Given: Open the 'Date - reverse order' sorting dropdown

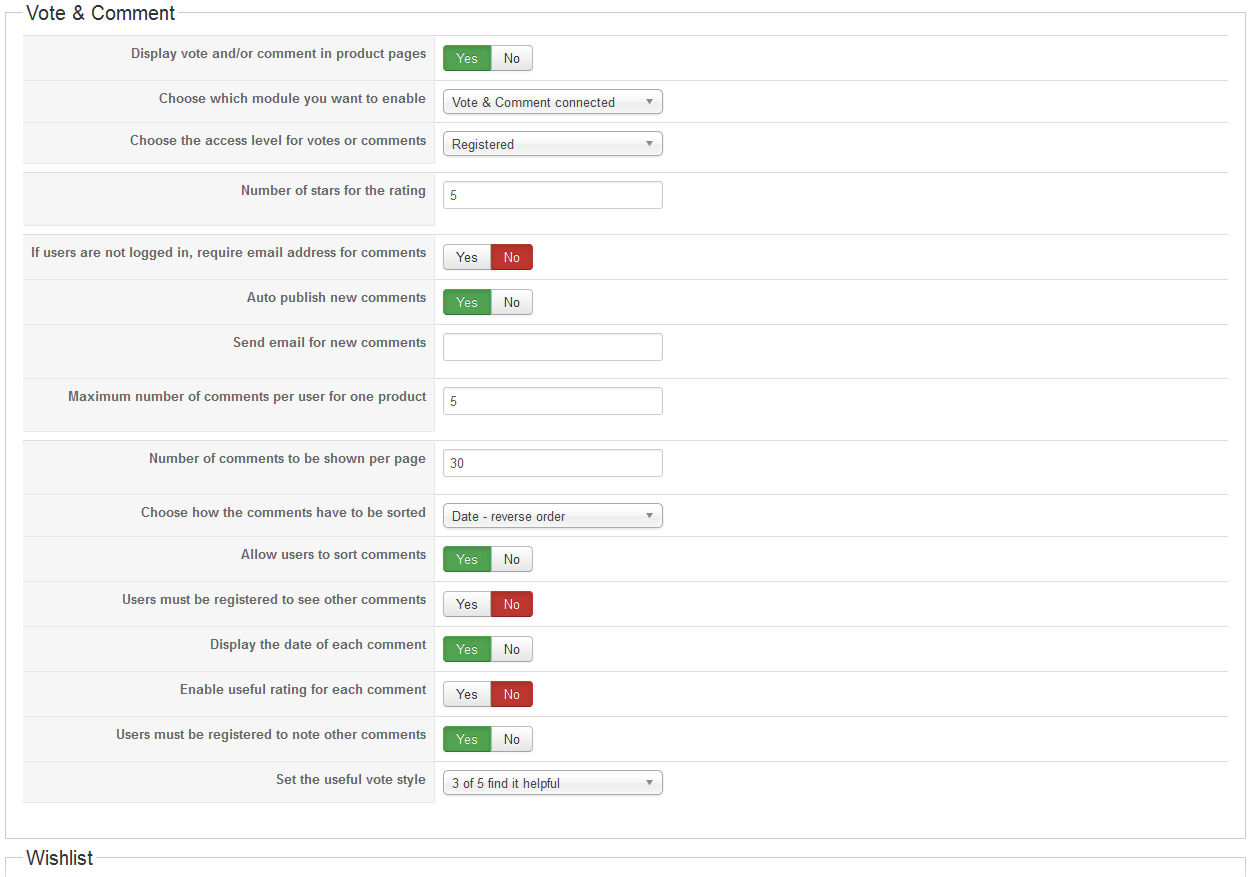Looking at the screenshot, I should pyautogui.click(x=552, y=516).
